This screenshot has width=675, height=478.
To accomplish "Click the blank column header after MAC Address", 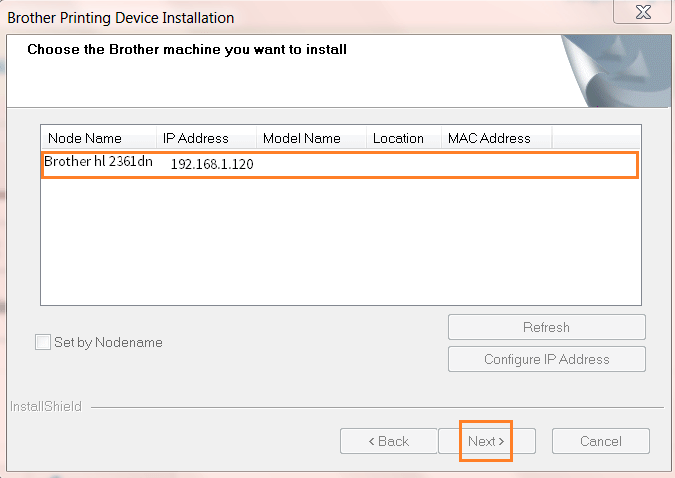I will point(595,138).
